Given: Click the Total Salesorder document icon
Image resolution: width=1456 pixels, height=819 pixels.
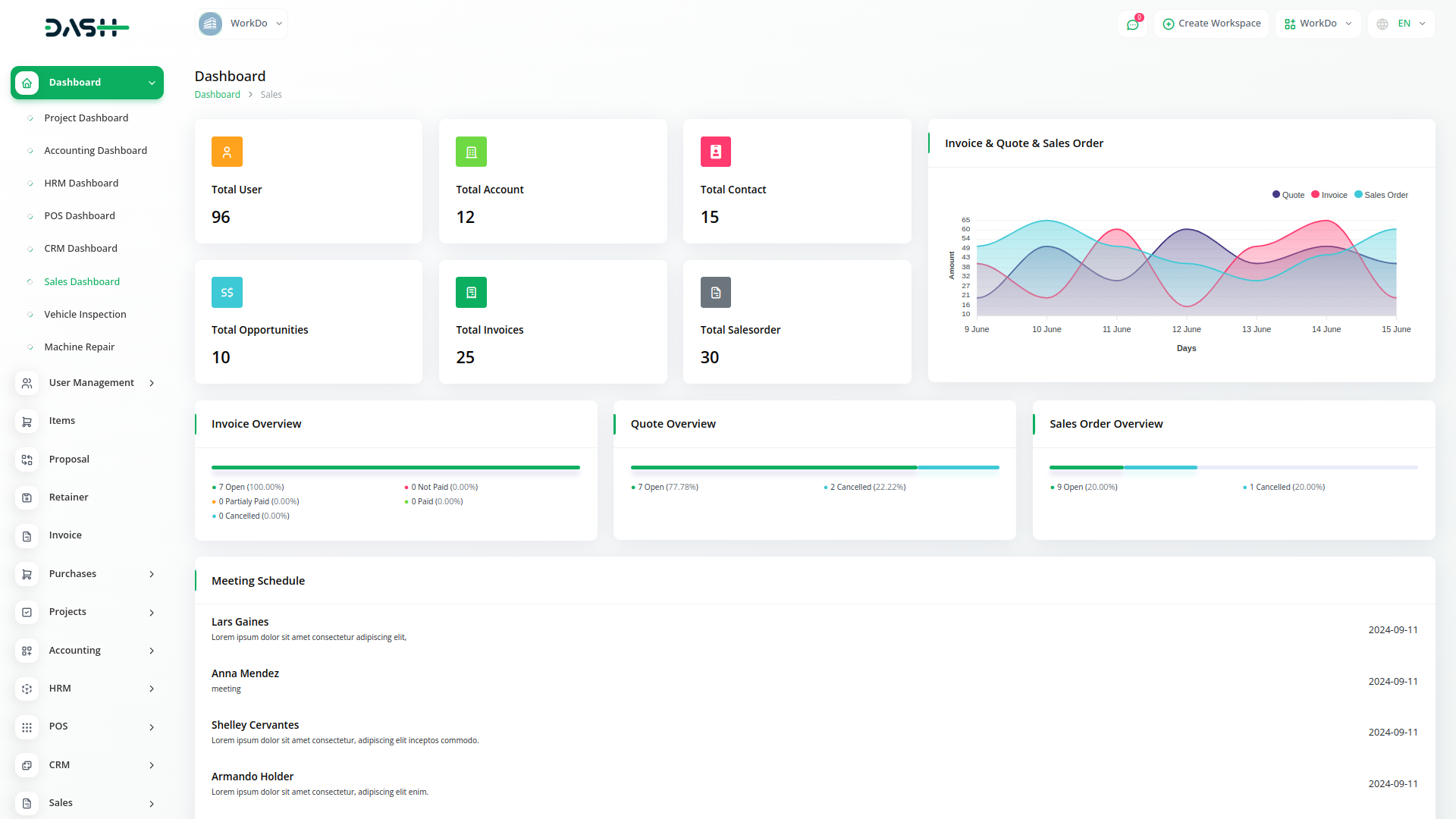Looking at the screenshot, I should (715, 293).
